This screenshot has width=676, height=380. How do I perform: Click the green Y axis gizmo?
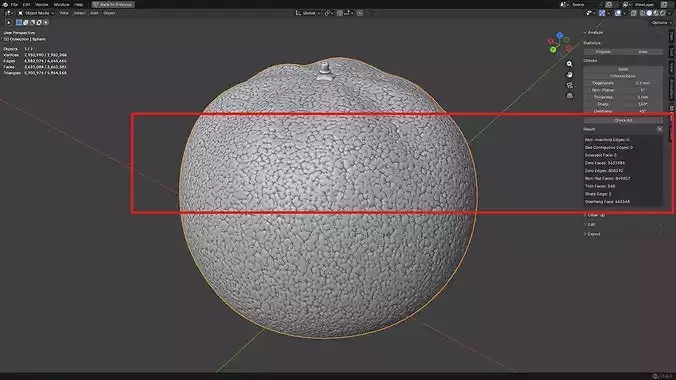(553, 50)
